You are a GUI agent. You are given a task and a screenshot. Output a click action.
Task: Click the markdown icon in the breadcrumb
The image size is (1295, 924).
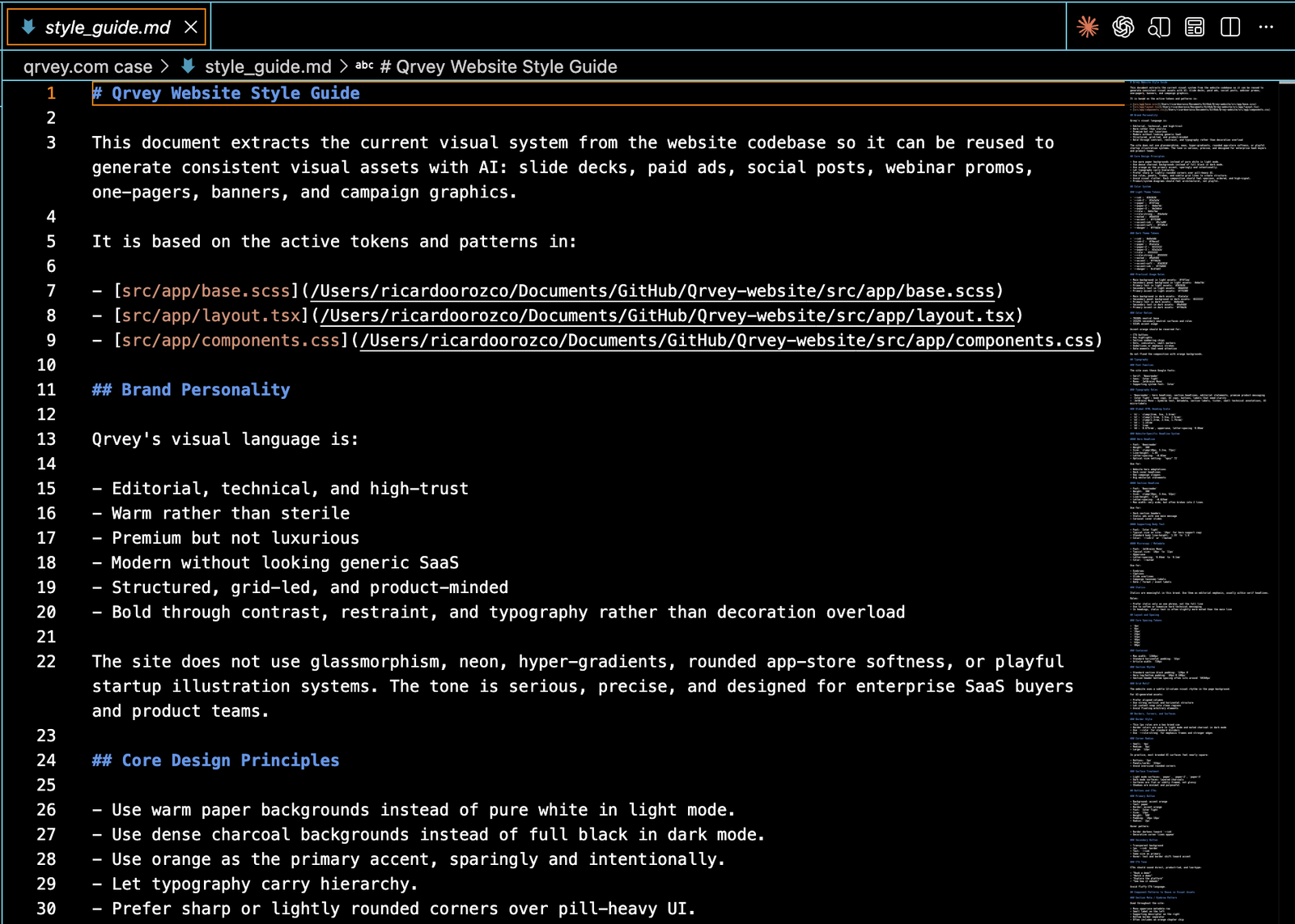(188, 66)
